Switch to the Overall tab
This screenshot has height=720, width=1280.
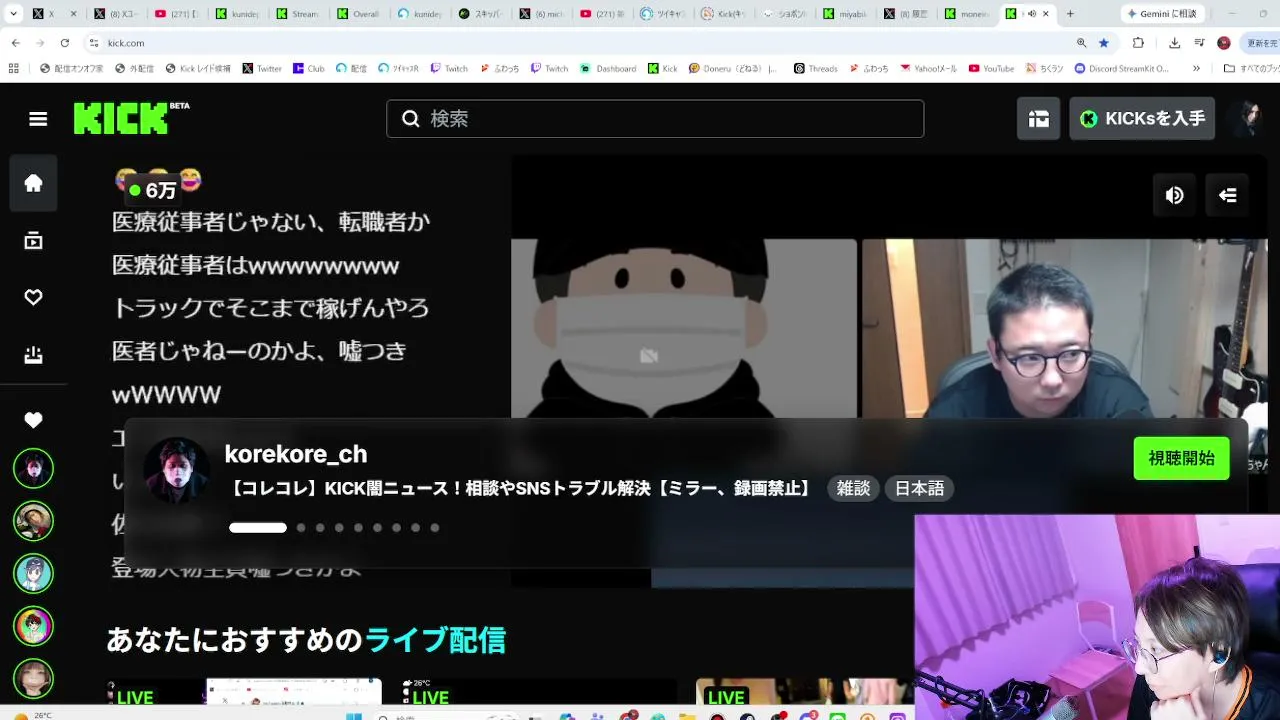(359, 14)
